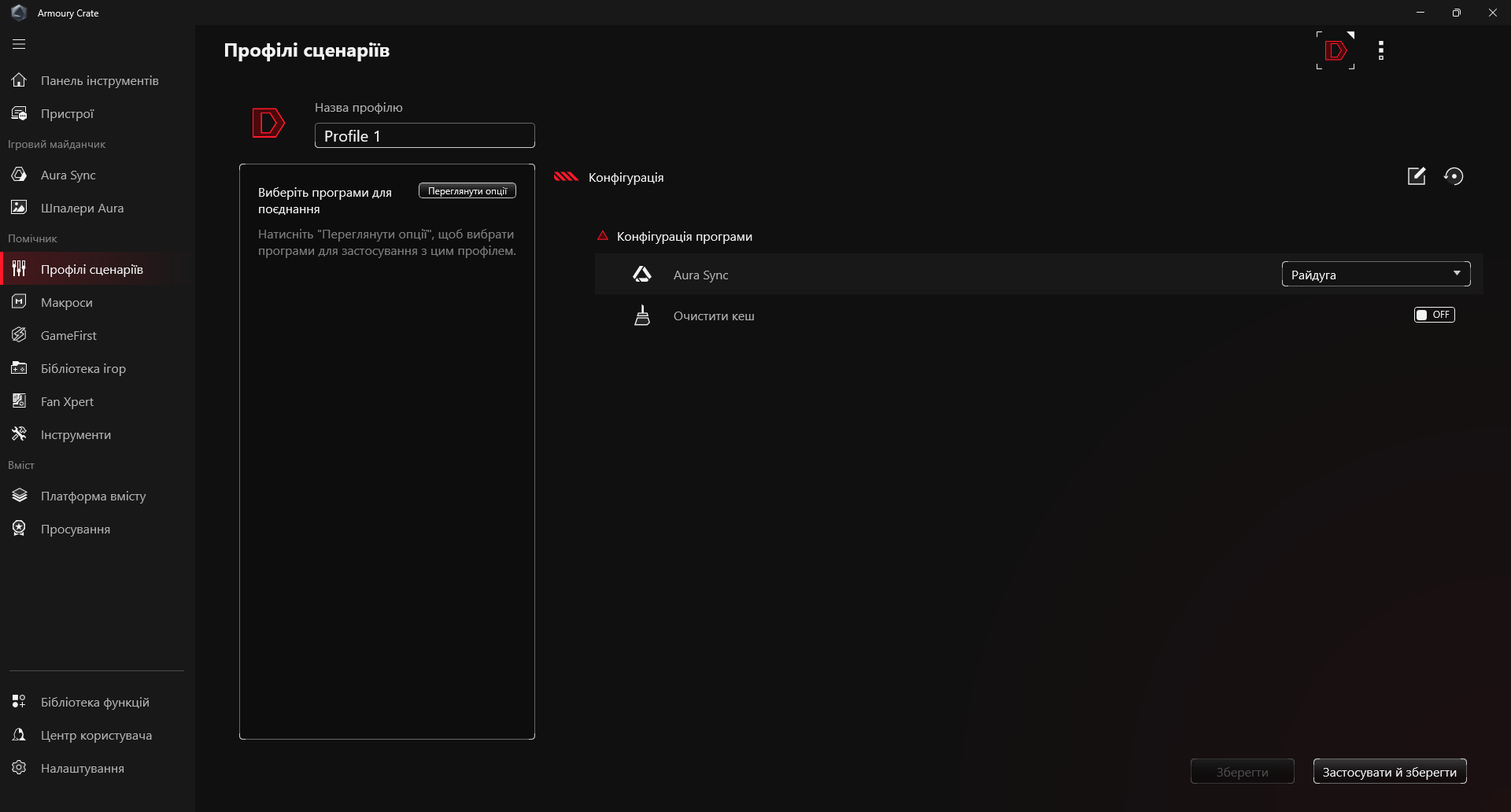Open GameFirst from the sidebar
Image resolution: width=1511 pixels, height=812 pixels.
pos(68,335)
